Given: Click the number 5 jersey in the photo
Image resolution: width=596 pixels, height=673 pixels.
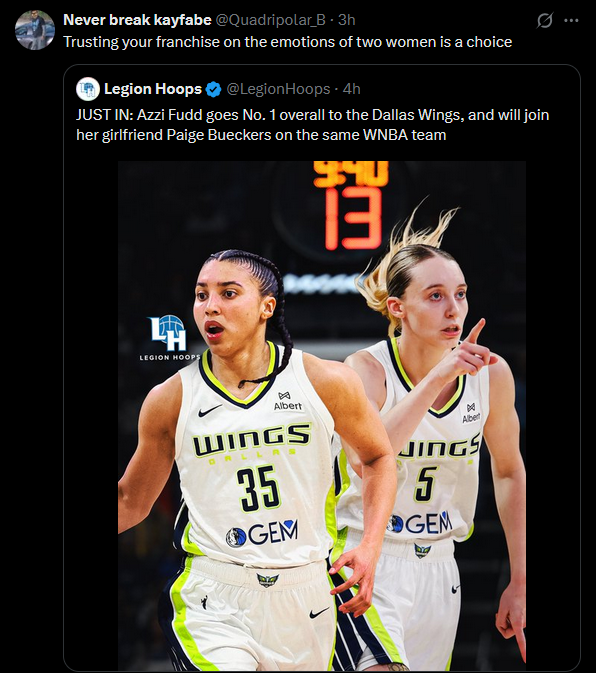Looking at the screenshot, I should pyautogui.click(x=426, y=484).
